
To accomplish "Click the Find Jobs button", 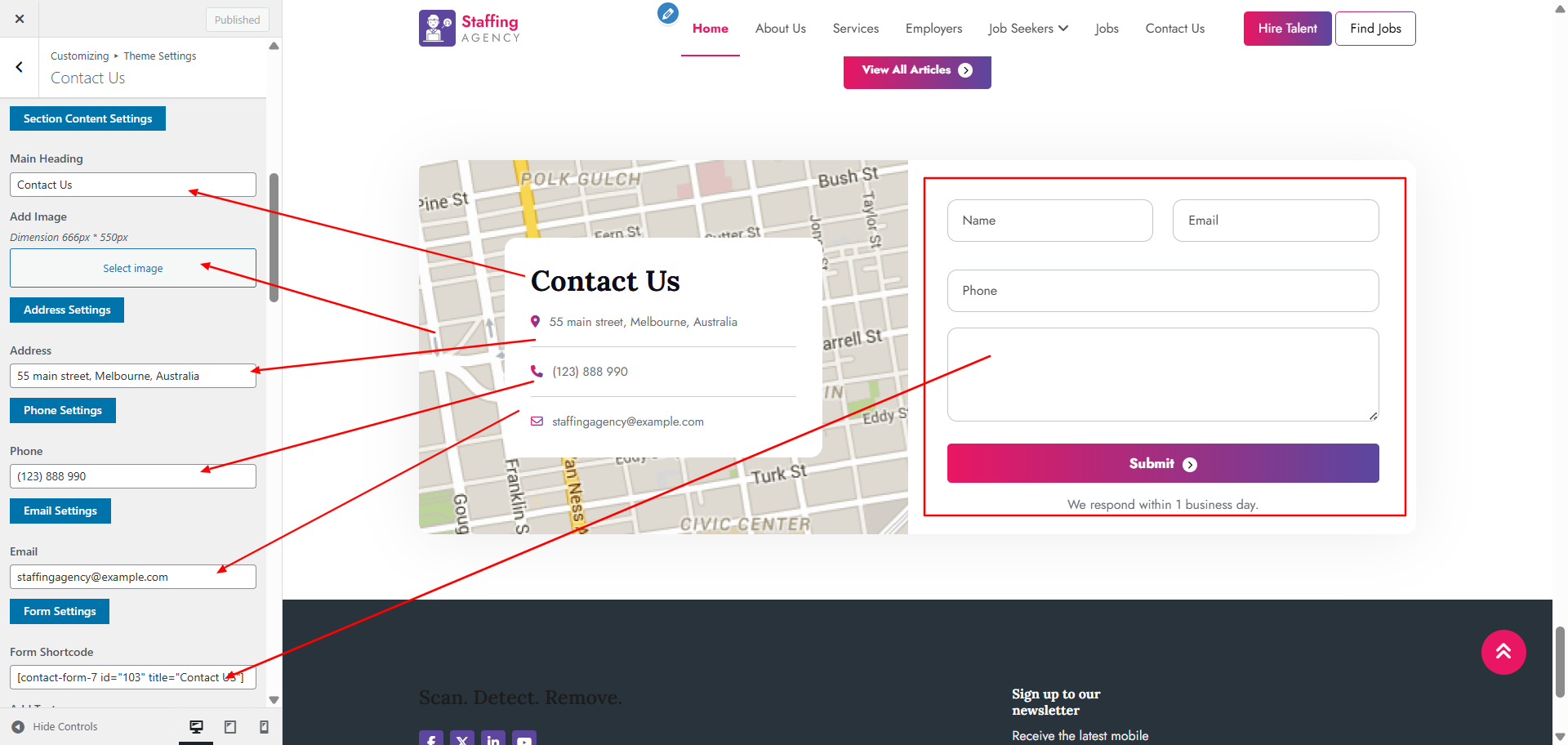I will tap(1374, 28).
